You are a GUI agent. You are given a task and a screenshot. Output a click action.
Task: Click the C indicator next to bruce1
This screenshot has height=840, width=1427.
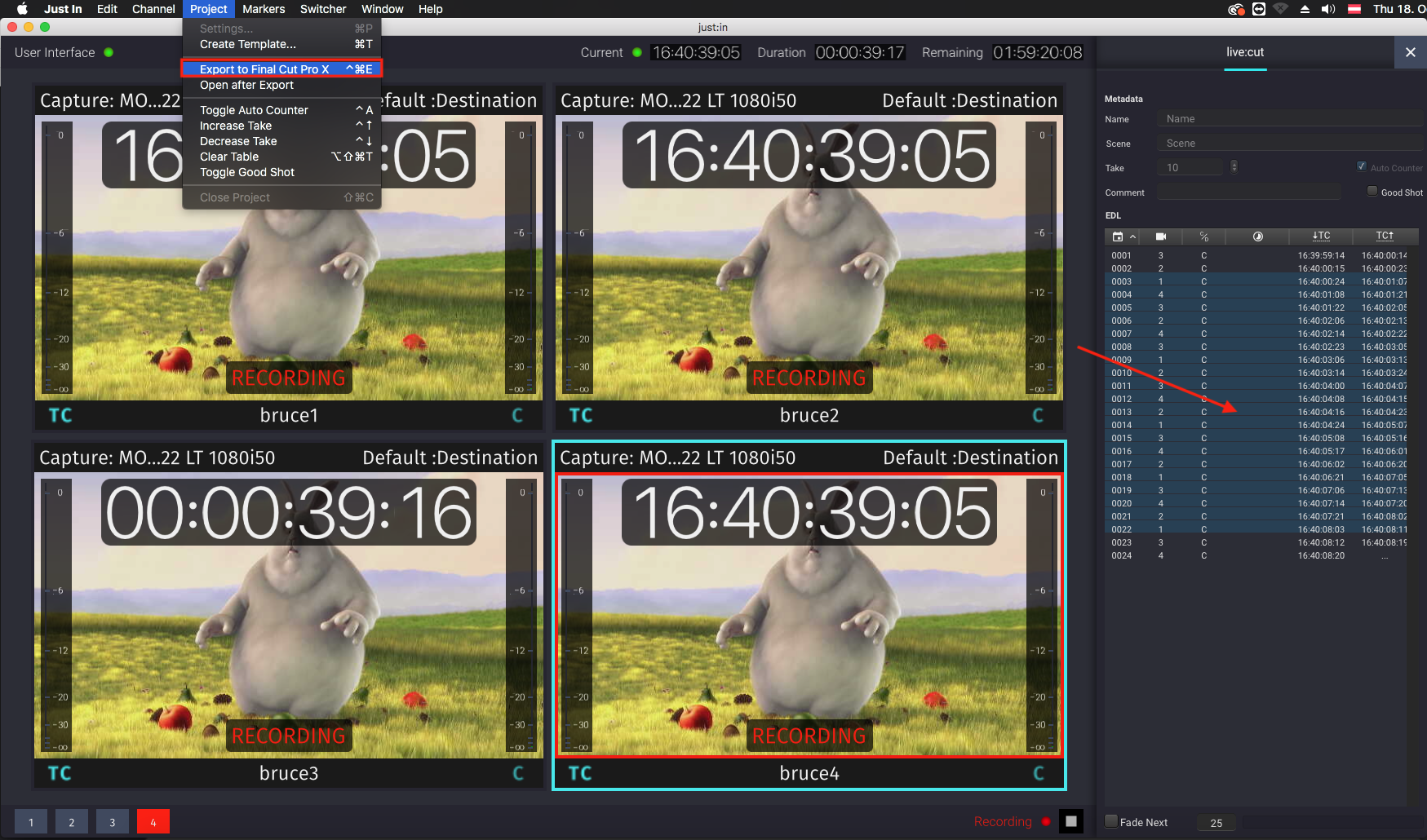pyautogui.click(x=517, y=416)
